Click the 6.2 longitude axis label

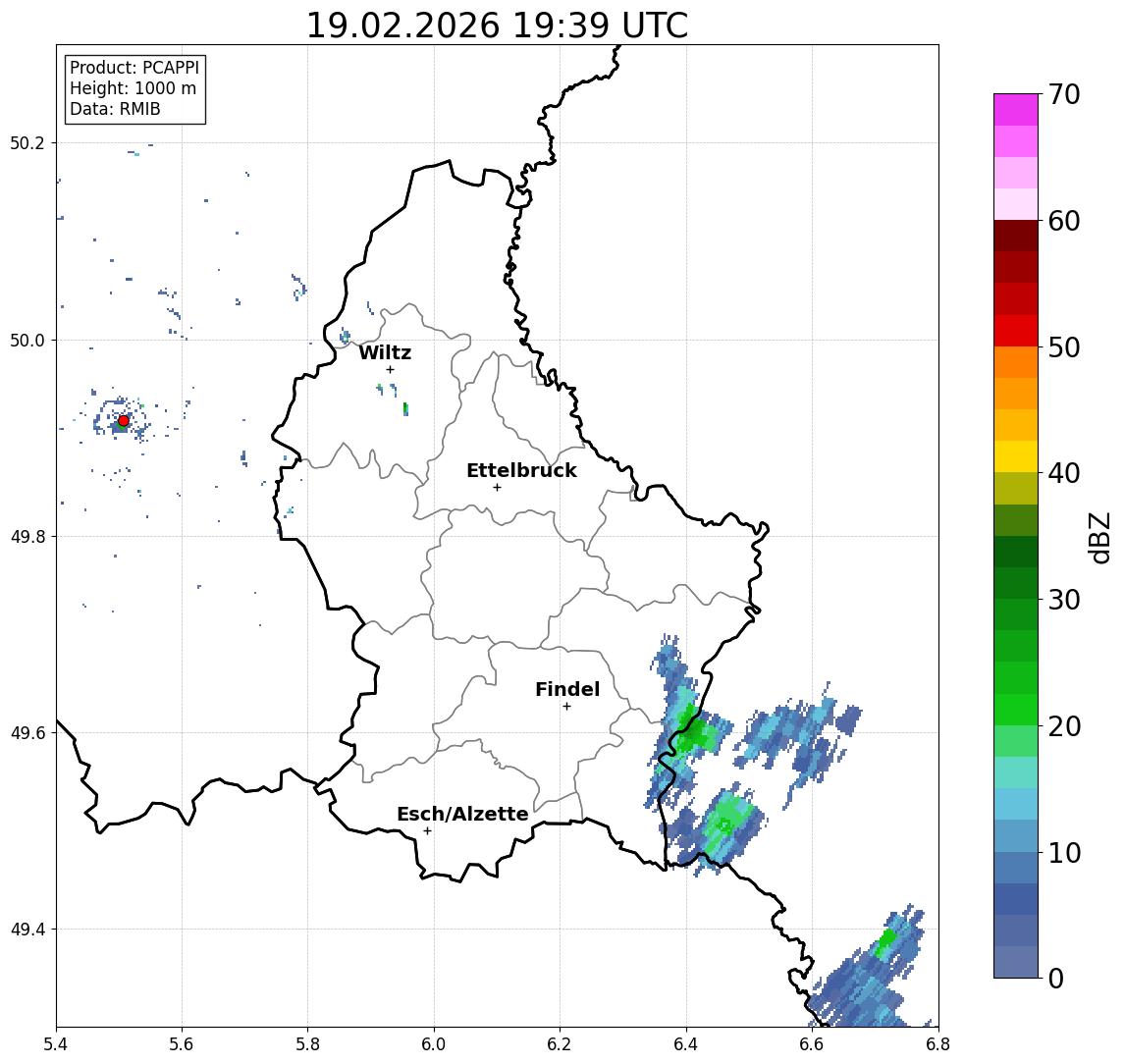[x=560, y=1044]
